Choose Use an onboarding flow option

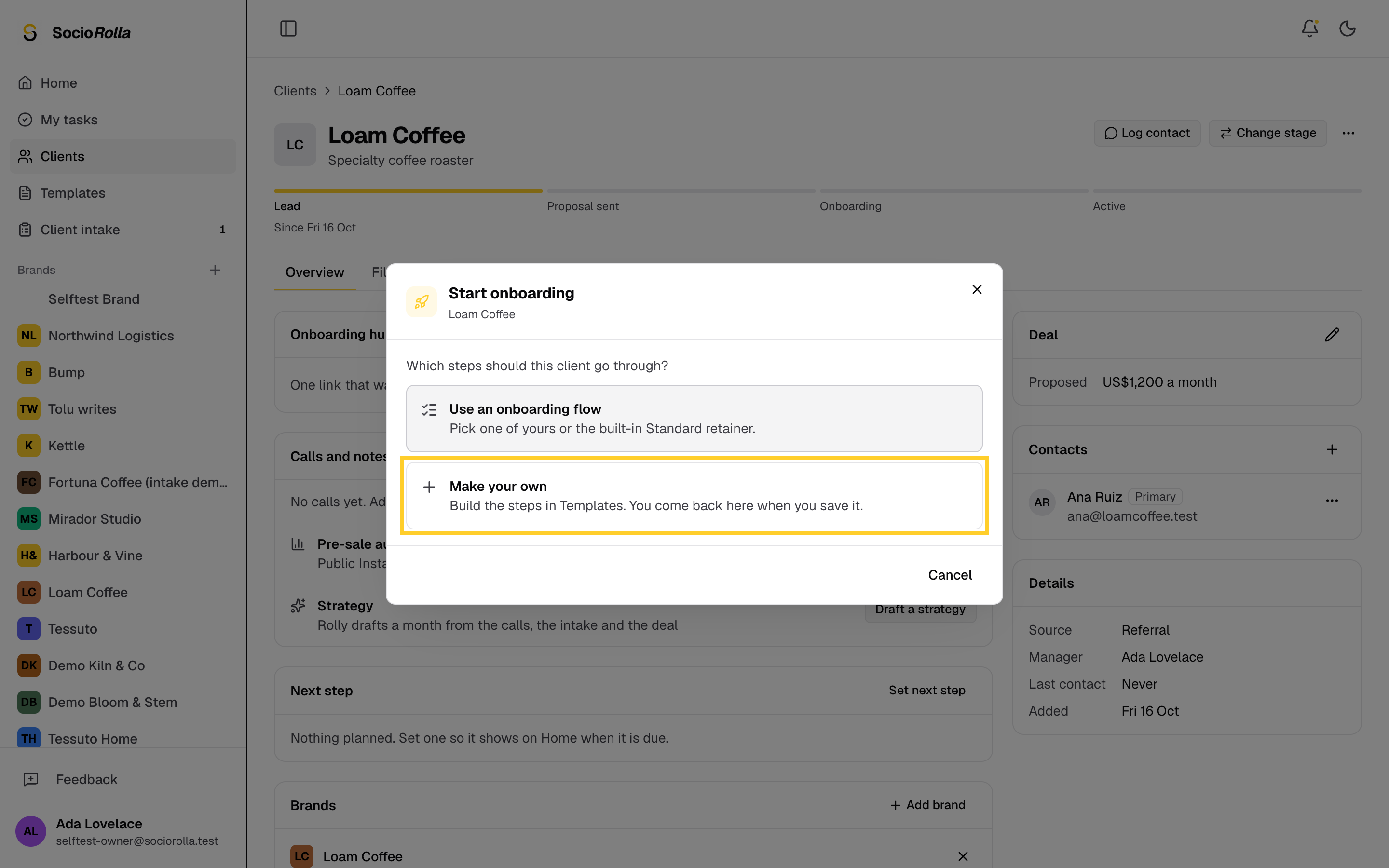pos(694,419)
